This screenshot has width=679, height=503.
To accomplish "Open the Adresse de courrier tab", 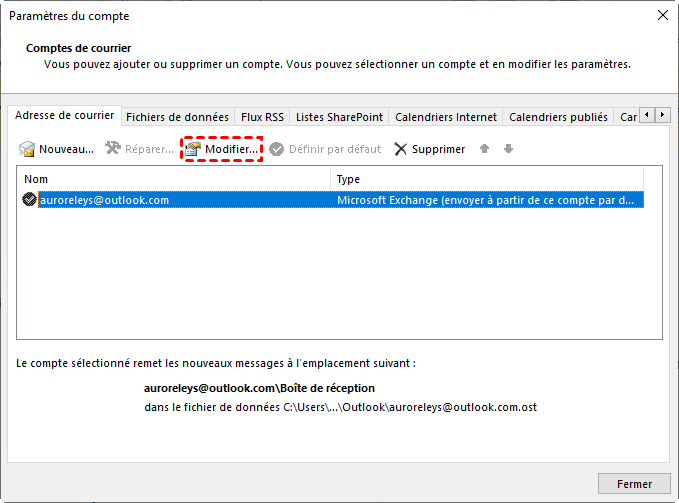I will click(x=65, y=116).
